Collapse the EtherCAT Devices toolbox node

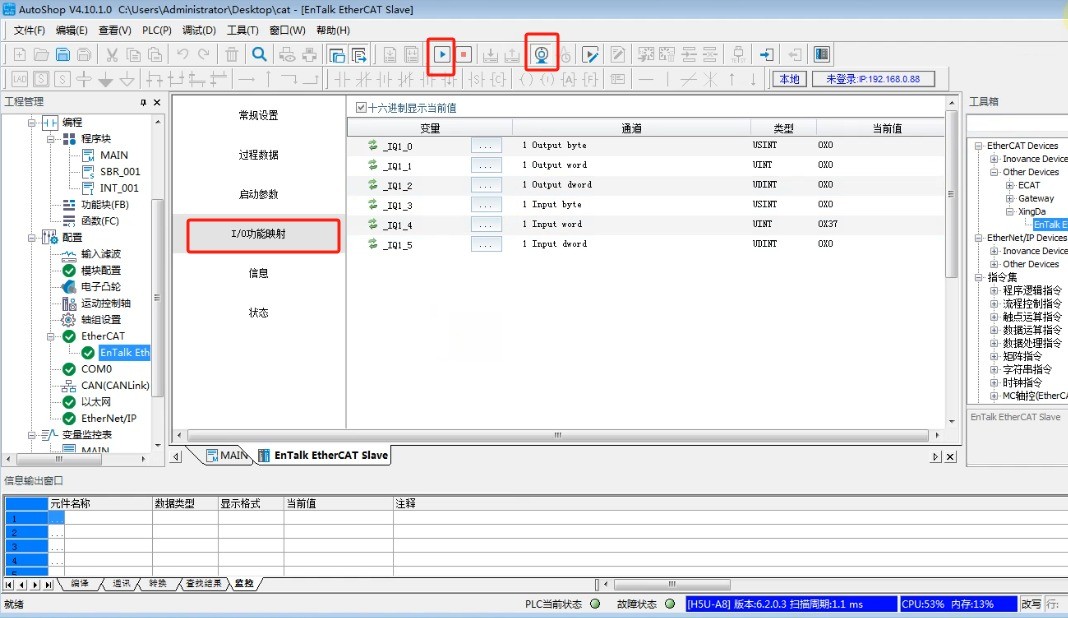(x=979, y=146)
